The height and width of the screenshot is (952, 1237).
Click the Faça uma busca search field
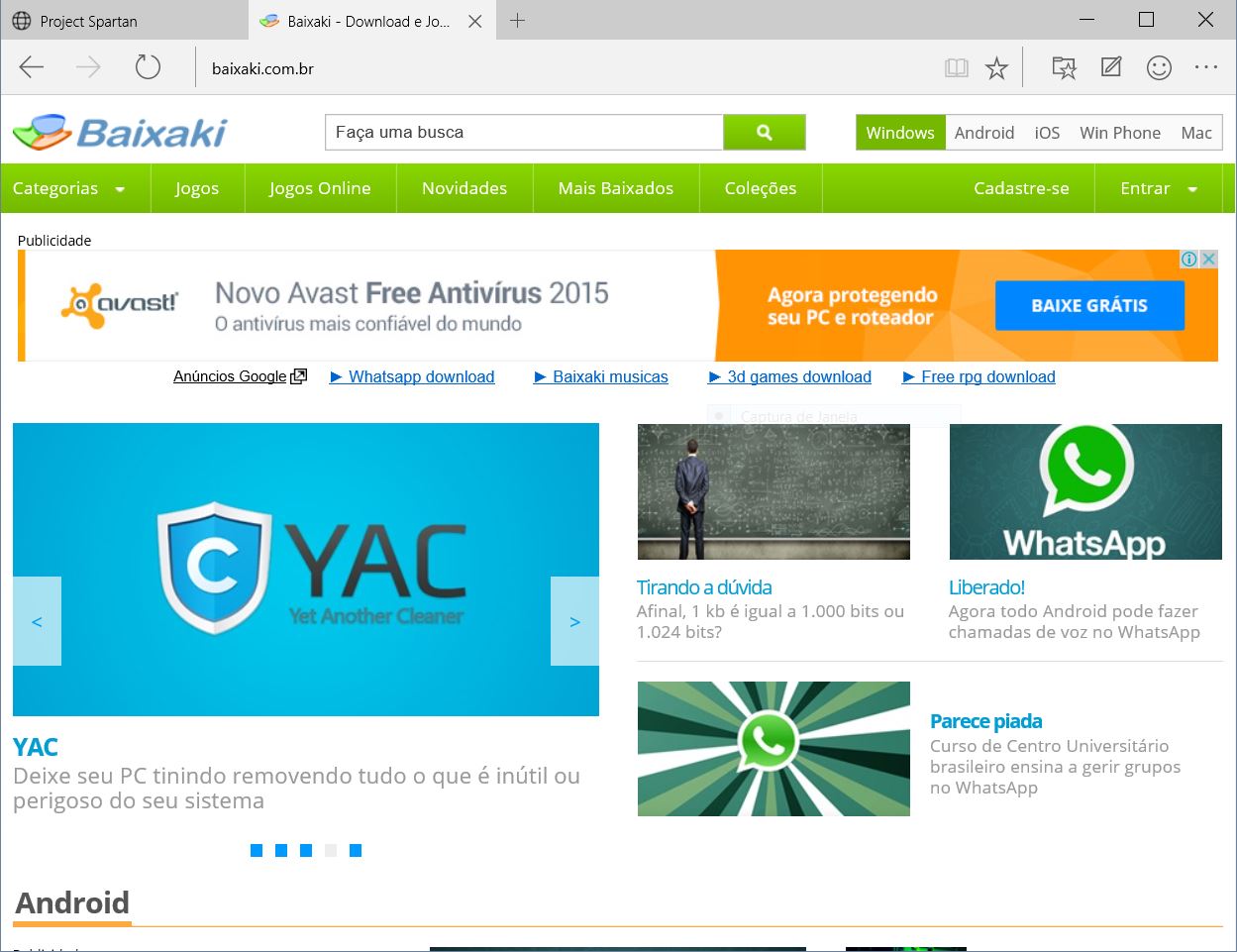[x=525, y=132]
